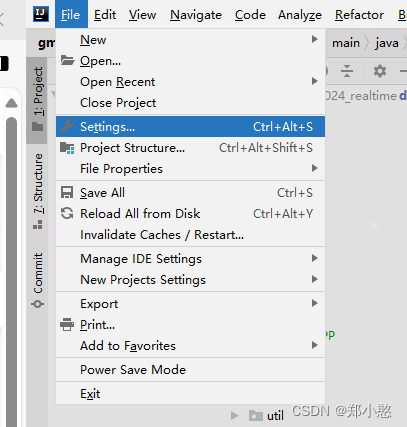Expand the Open Recent submenu
407x427 pixels.
click(190, 82)
